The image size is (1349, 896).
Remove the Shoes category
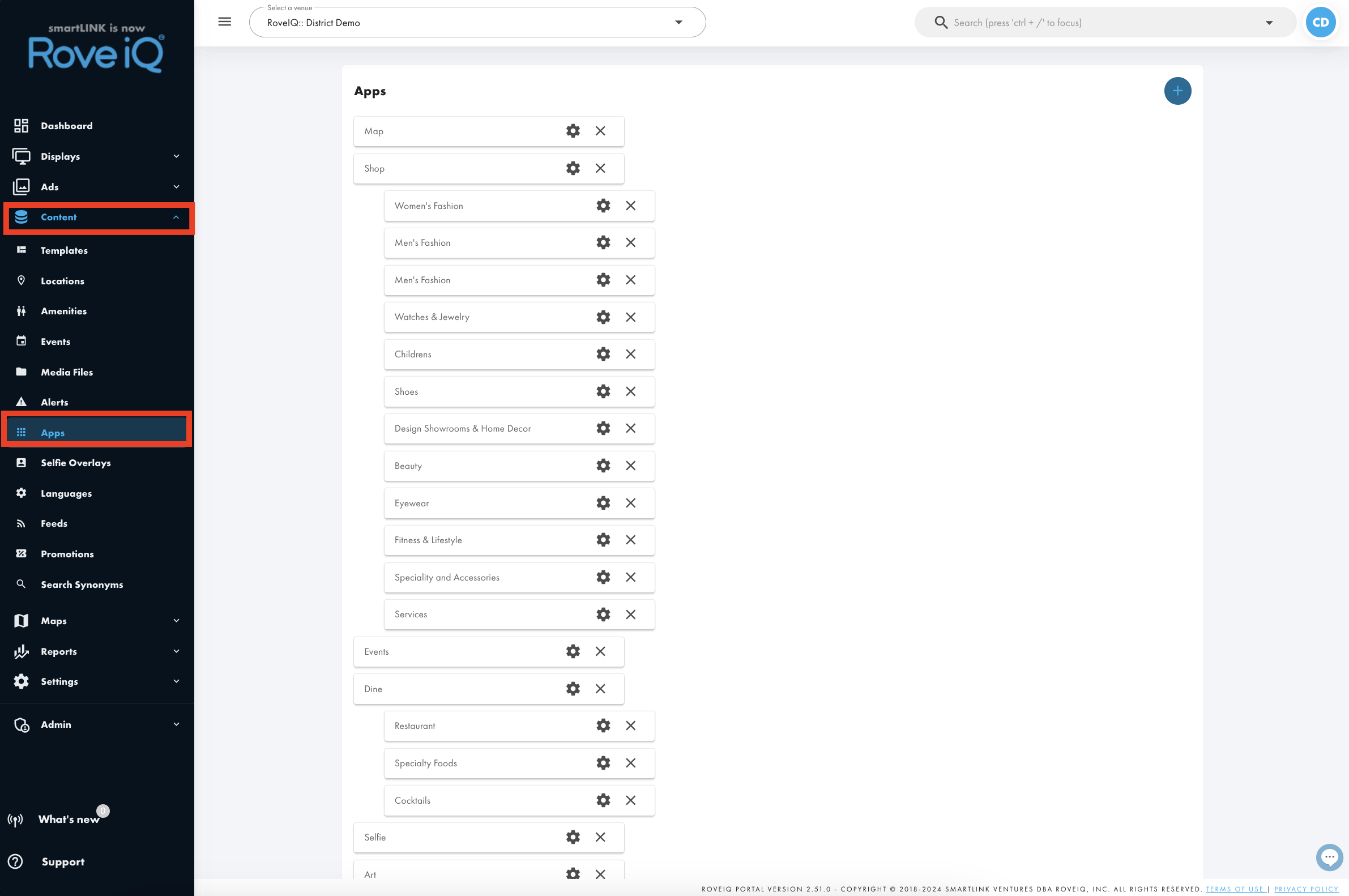[x=630, y=391]
